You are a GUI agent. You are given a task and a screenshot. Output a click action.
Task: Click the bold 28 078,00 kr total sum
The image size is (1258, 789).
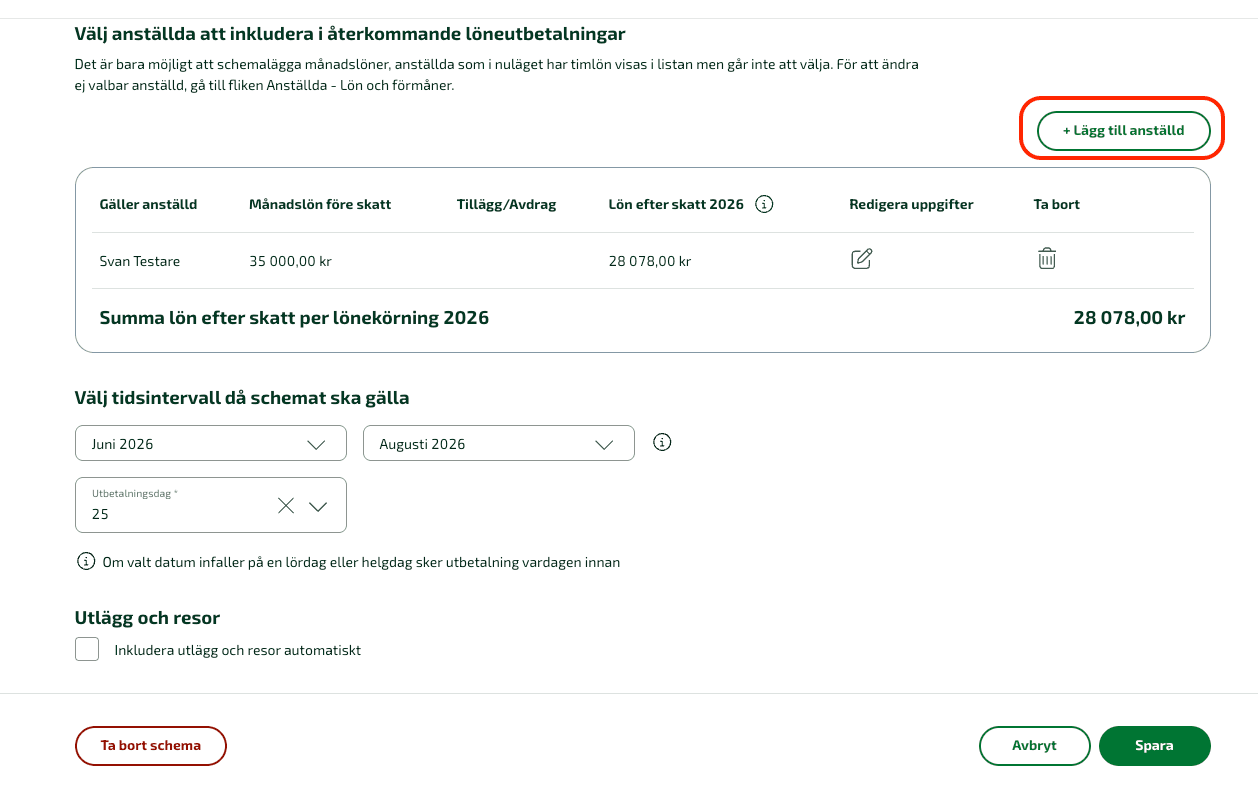coord(1129,318)
